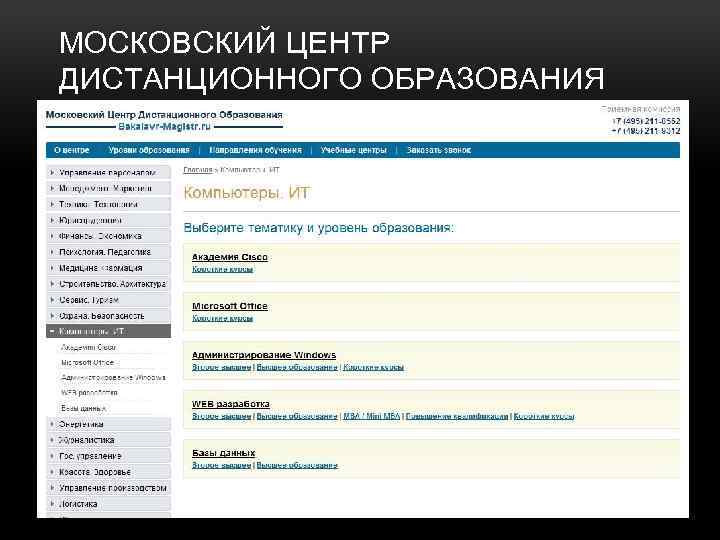Select WEB разработка sidebar subitem
This screenshot has height=540, width=720.
(89, 393)
